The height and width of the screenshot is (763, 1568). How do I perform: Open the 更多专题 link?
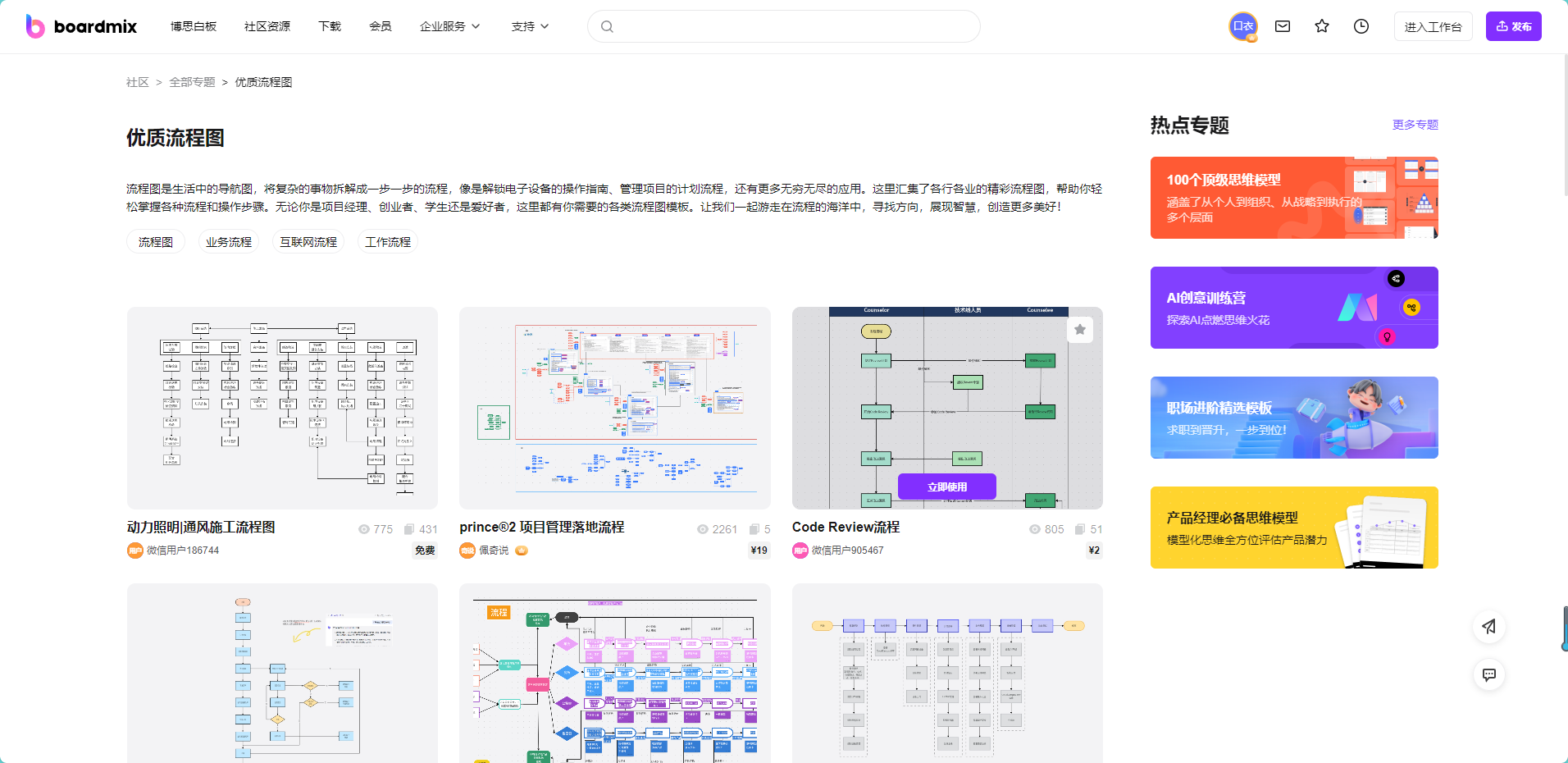pyautogui.click(x=1415, y=125)
